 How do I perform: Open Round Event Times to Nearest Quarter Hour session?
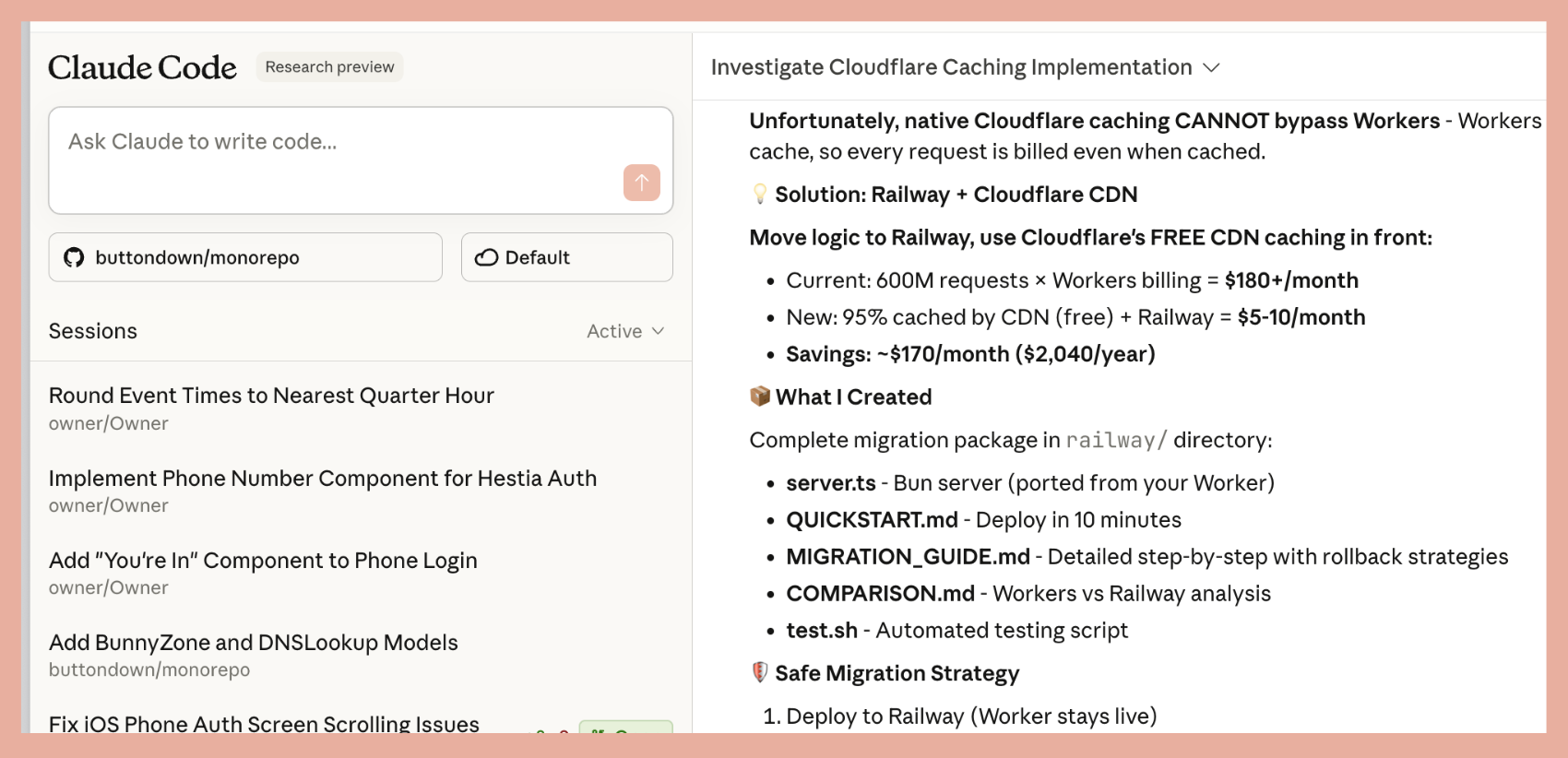point(361,409)
